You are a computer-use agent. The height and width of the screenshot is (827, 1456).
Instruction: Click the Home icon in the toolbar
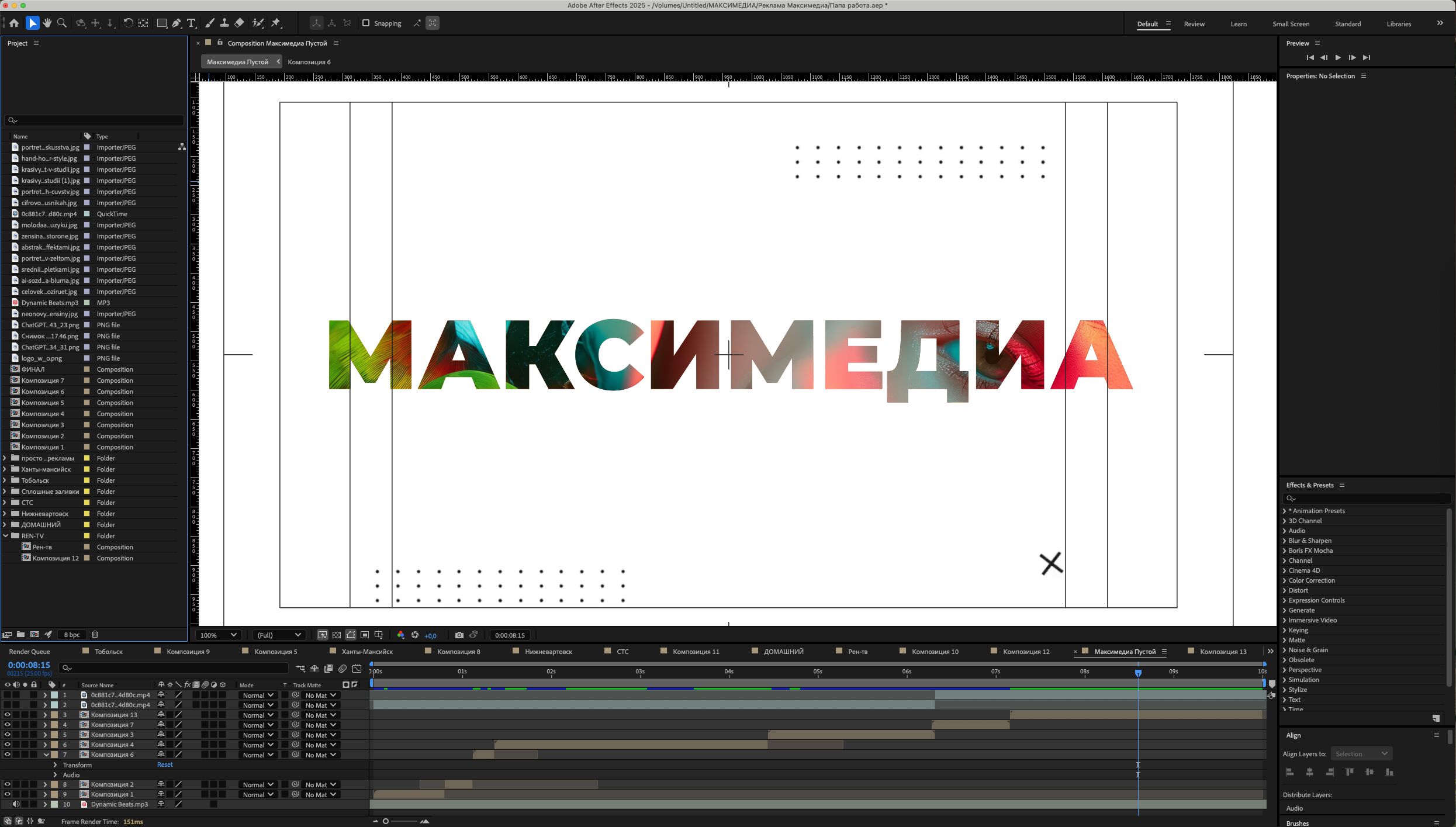click(x=14, y=23)
